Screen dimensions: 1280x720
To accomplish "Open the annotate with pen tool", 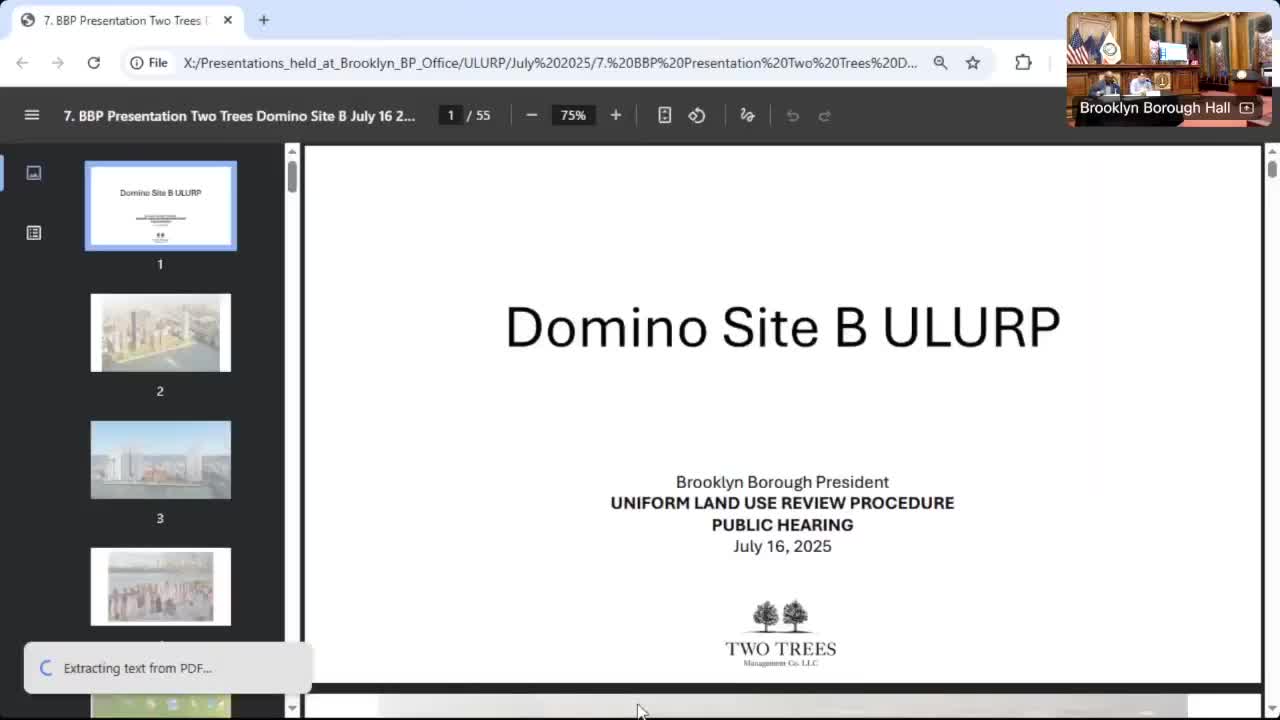I will (x=747, y=115).
